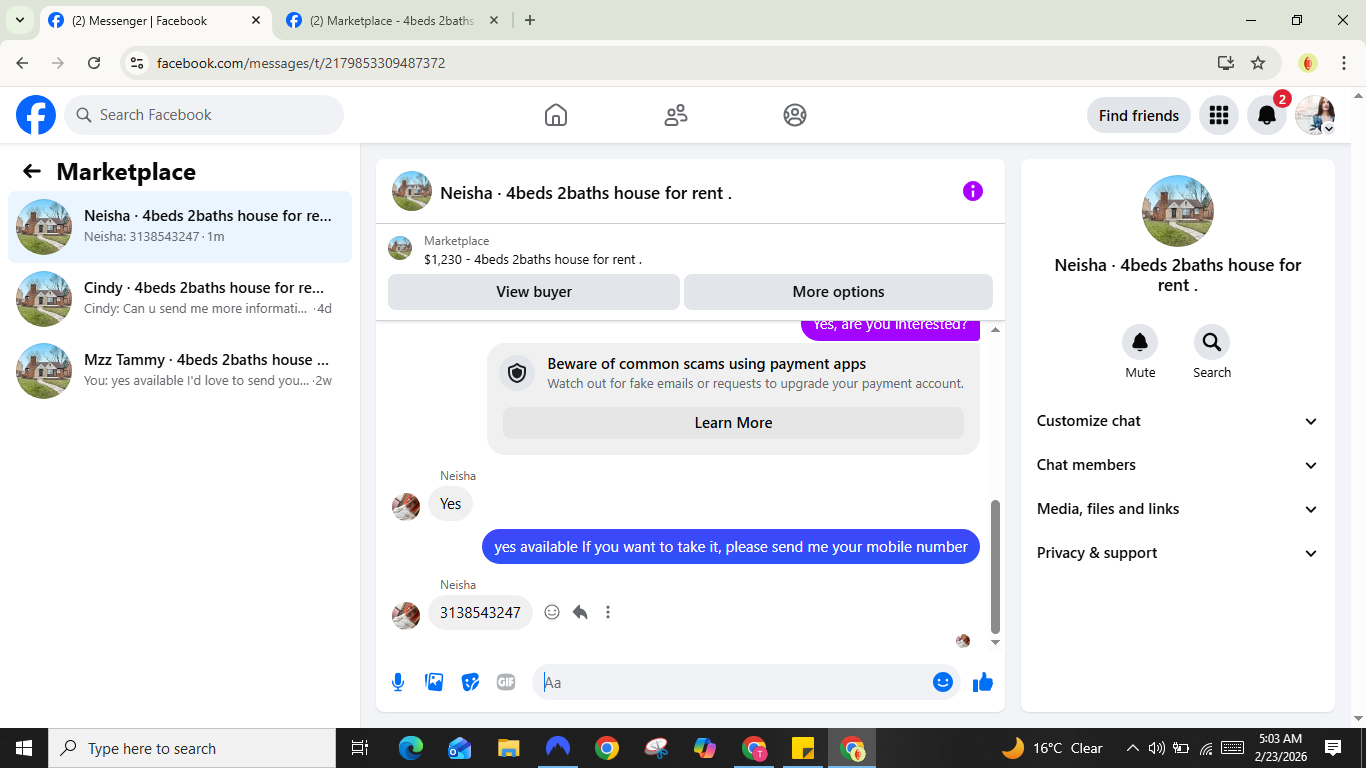Click the View buyer button
Image resolution: width=1366 pixels, height=768 pixels.
tap(534, 292)
